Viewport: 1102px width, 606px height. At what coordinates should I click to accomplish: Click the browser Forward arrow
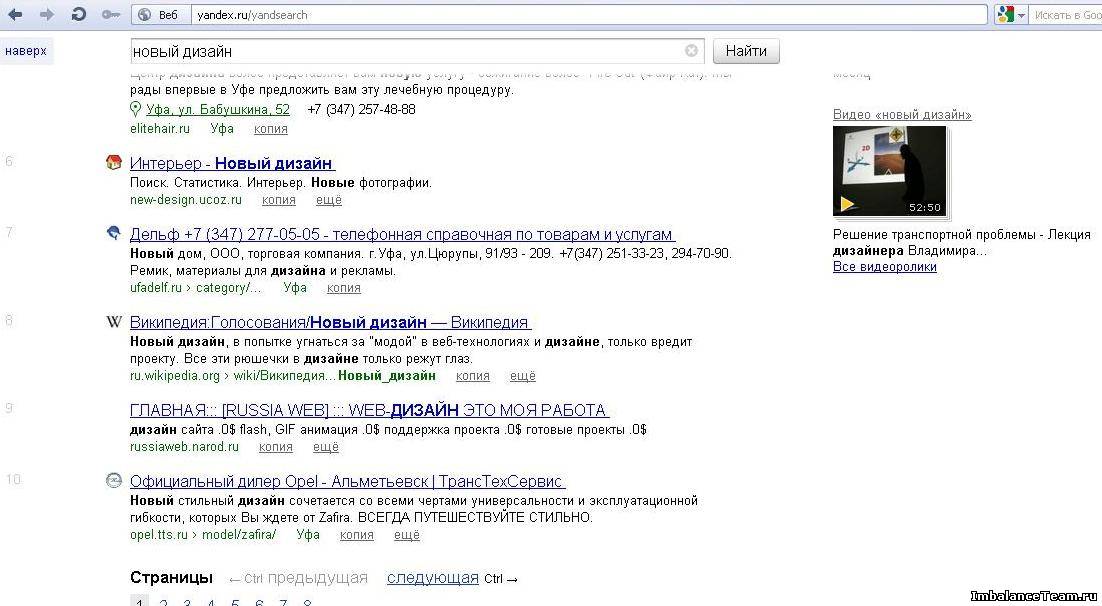pos(46,15)
